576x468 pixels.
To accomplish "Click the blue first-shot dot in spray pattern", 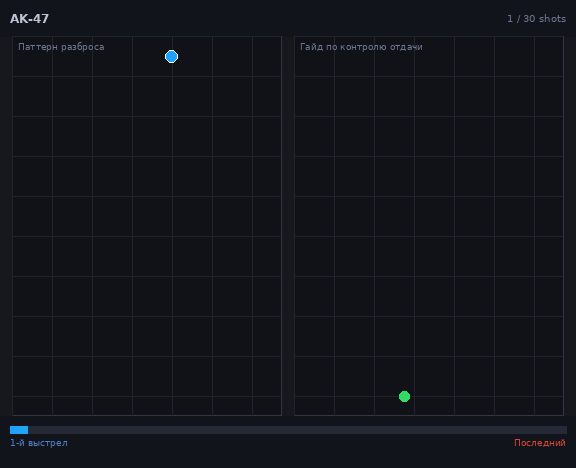I will click(172, 57).
